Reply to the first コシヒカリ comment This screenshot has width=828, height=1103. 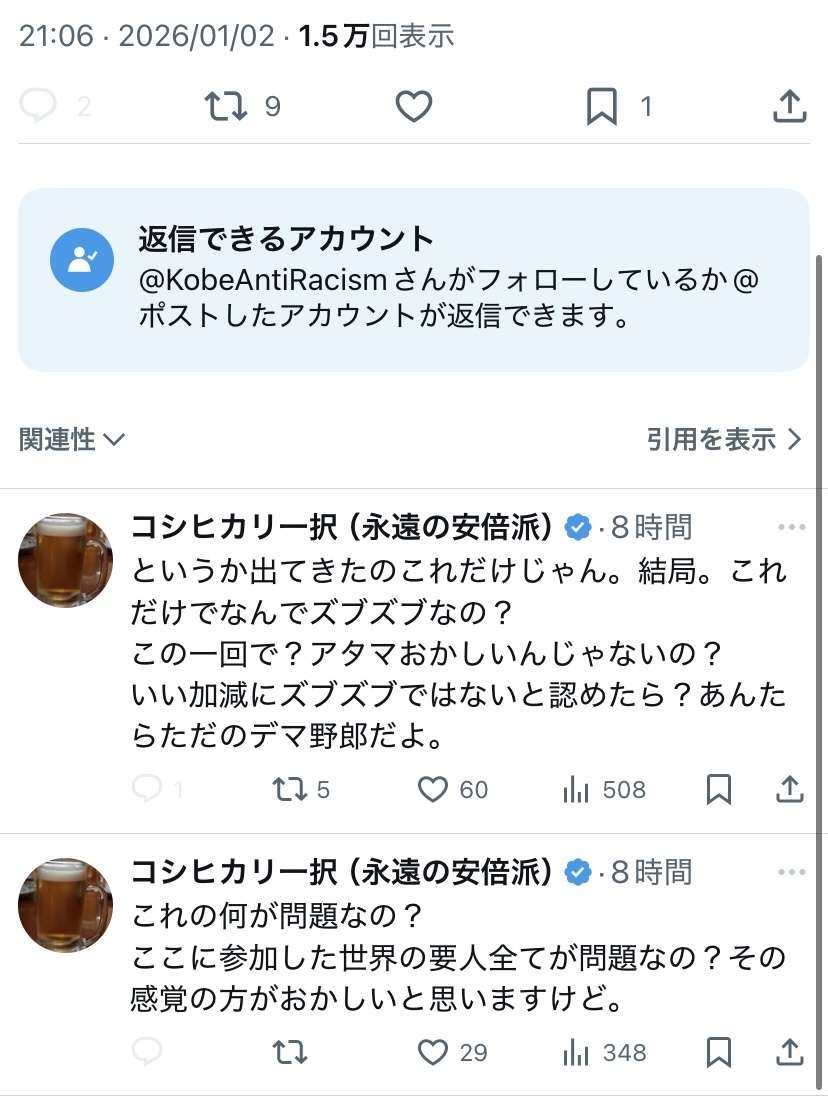click(147, 790)
